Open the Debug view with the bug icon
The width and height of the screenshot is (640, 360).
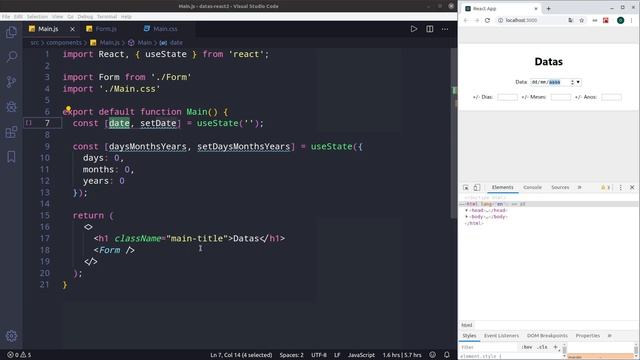click(11, 107)
